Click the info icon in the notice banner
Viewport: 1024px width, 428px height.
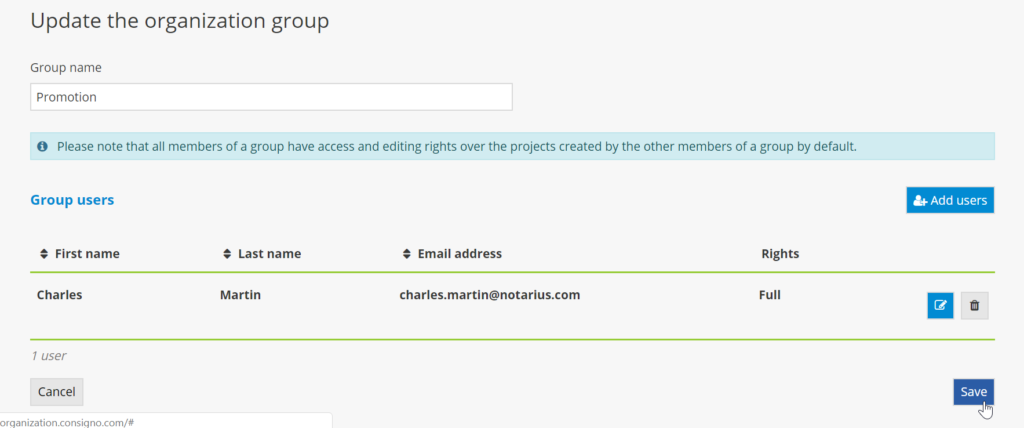coord(43,147)
